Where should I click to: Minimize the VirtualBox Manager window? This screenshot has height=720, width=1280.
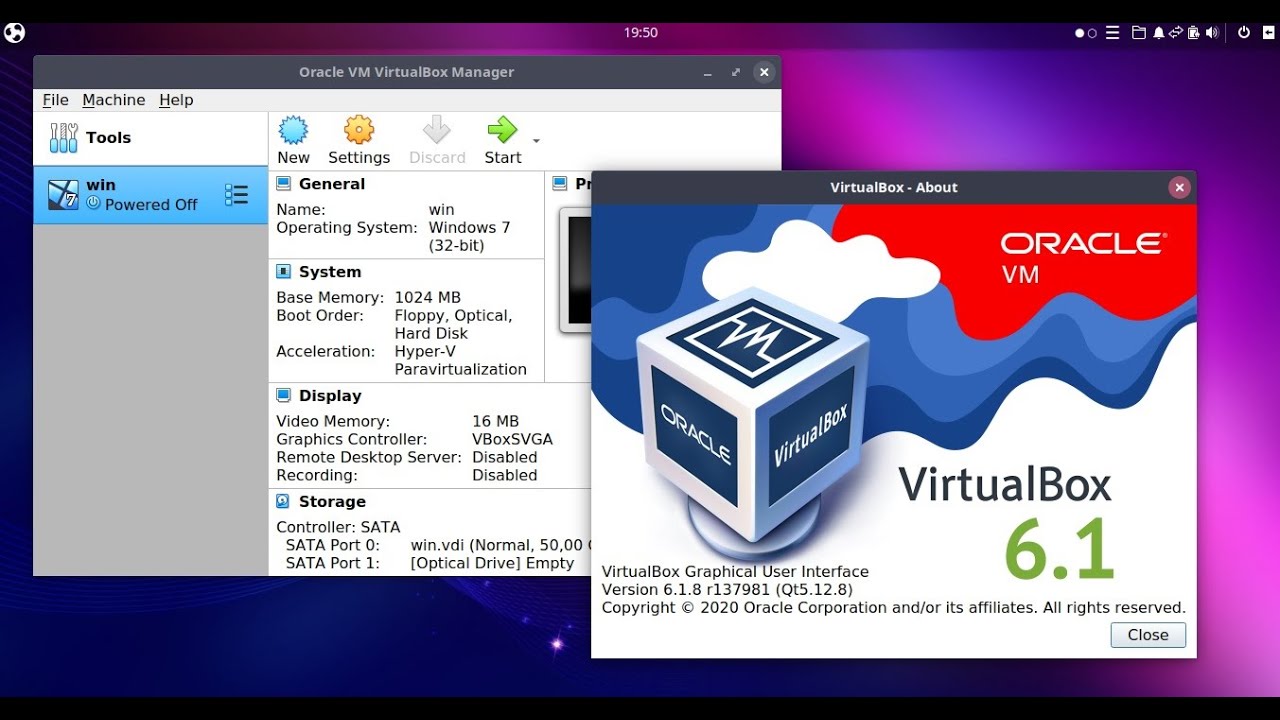click(x=708, y=73)
